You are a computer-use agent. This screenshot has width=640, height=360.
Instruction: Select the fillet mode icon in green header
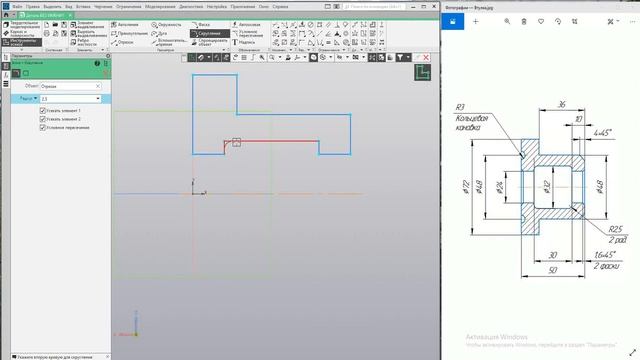pyautogui.click(x=16, y=73)
